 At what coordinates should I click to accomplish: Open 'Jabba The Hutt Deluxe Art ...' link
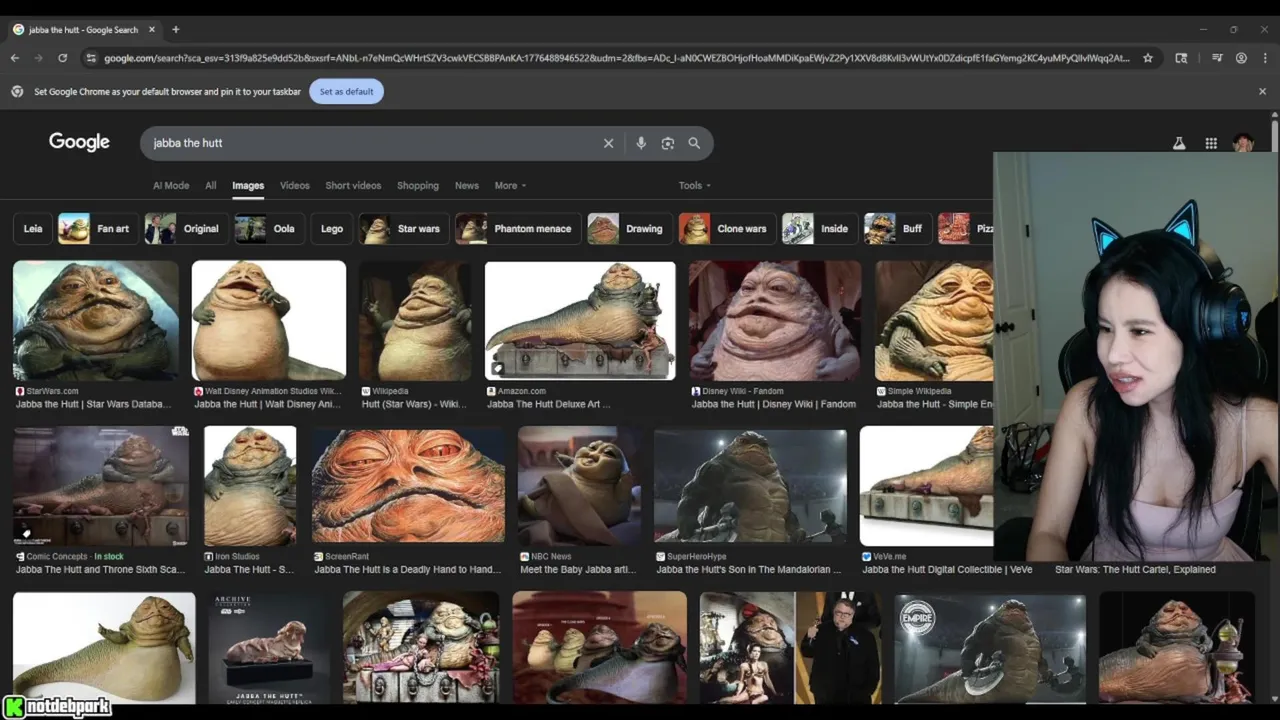pos(548,404)
